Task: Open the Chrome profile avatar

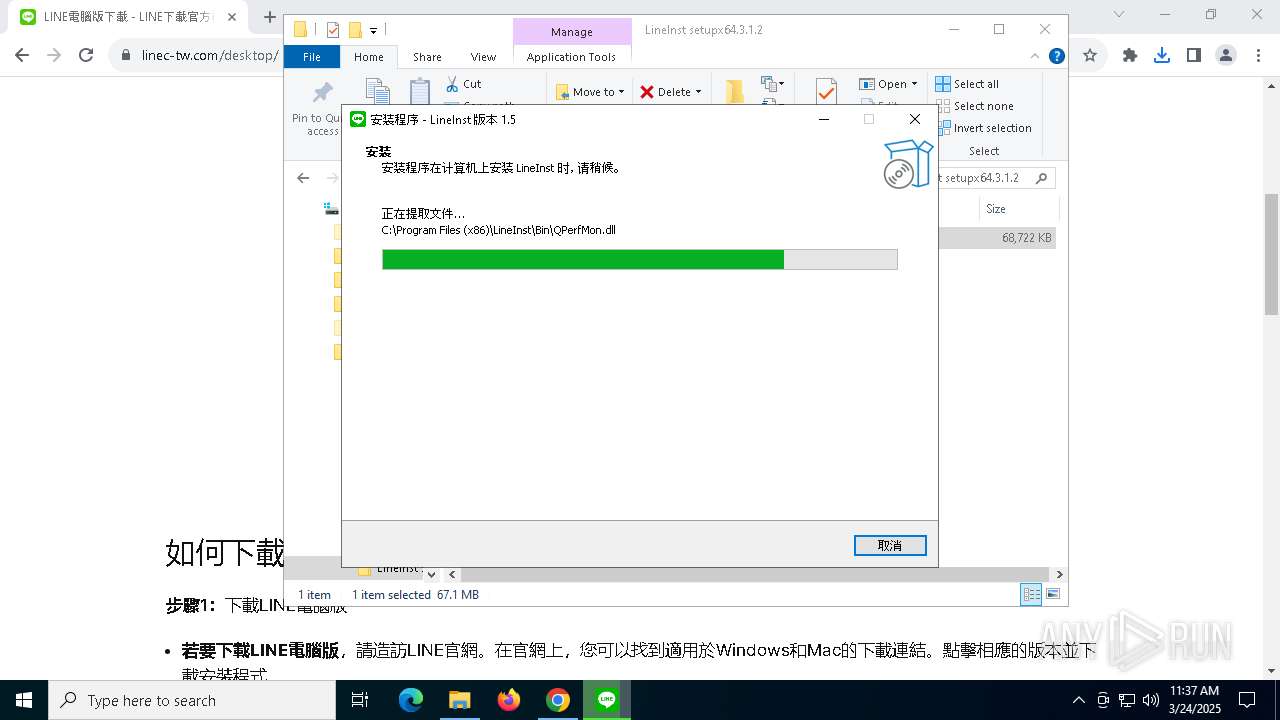Action: [1226, 55]
